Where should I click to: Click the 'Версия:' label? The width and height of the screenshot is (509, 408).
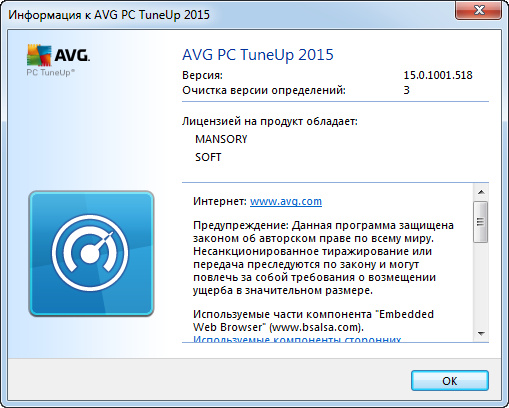tap(202, 75)
